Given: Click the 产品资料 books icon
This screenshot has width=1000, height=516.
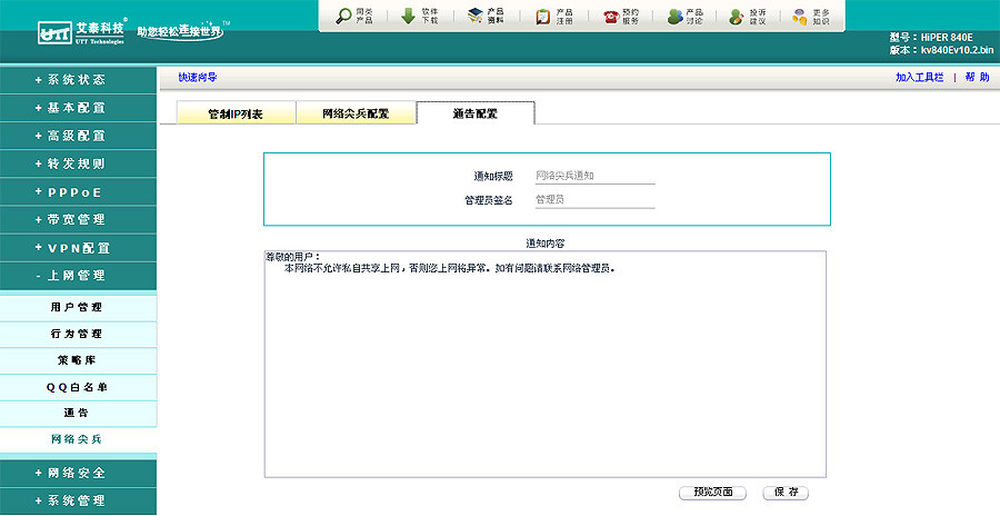Looking at the screenshot, I should (x=474, y=16).
